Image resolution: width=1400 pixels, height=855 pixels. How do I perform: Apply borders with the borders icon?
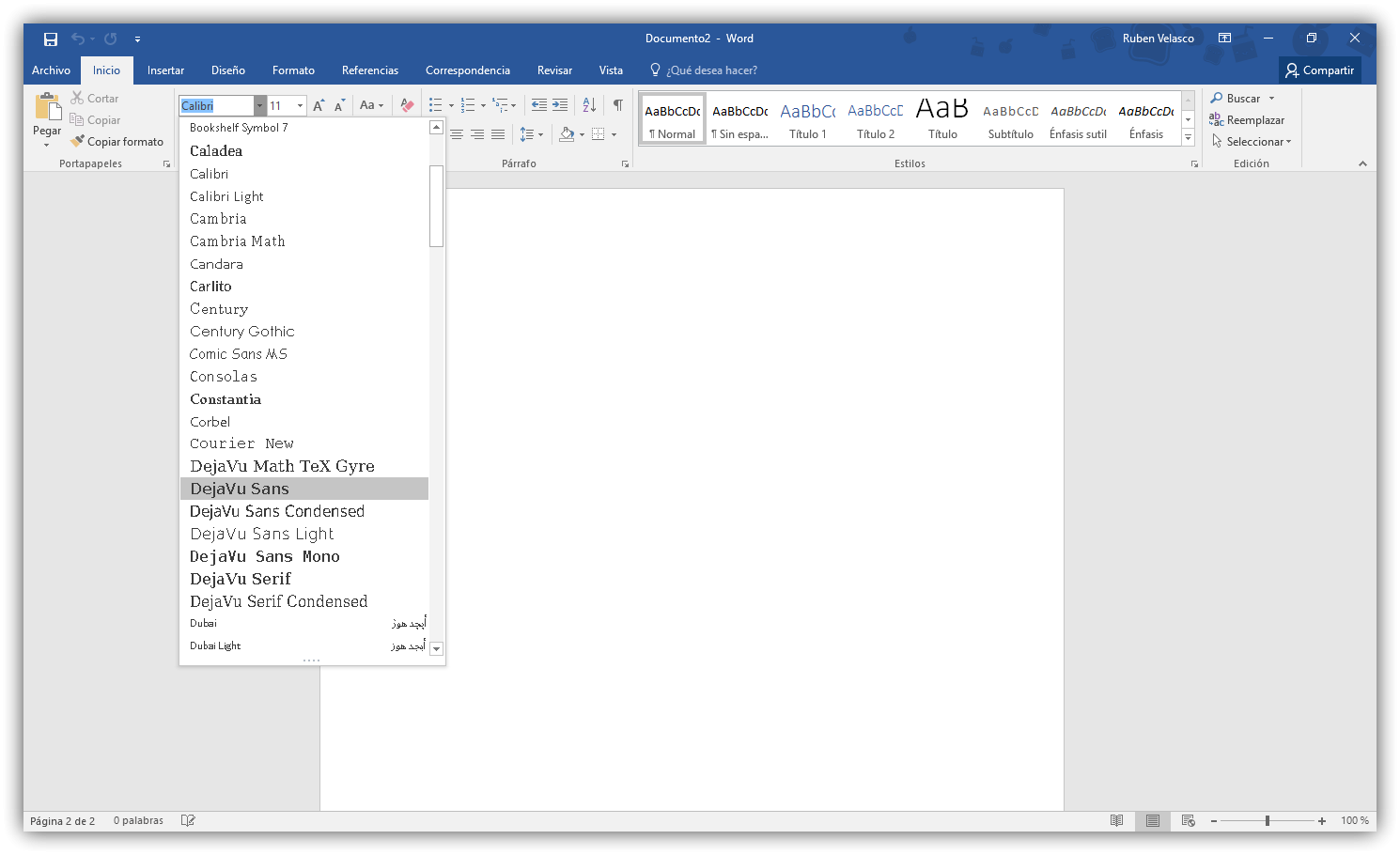[598, 134]
